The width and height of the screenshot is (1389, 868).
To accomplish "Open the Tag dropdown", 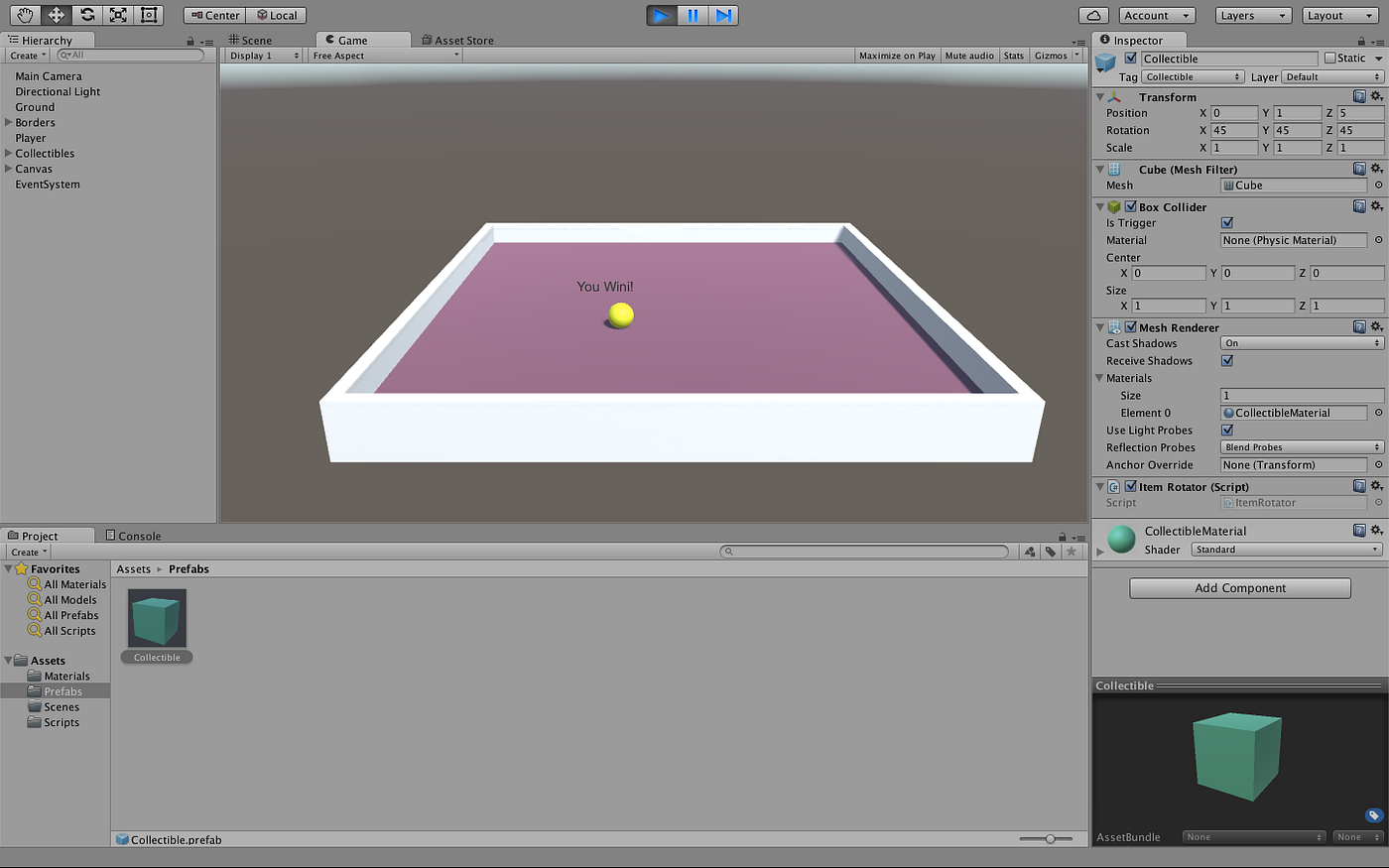I will (x=1193, y=76).
